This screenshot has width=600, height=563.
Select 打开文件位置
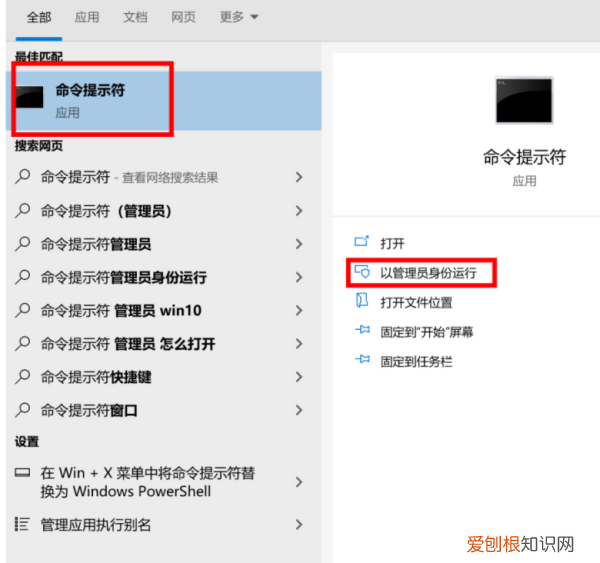point(416,302)
